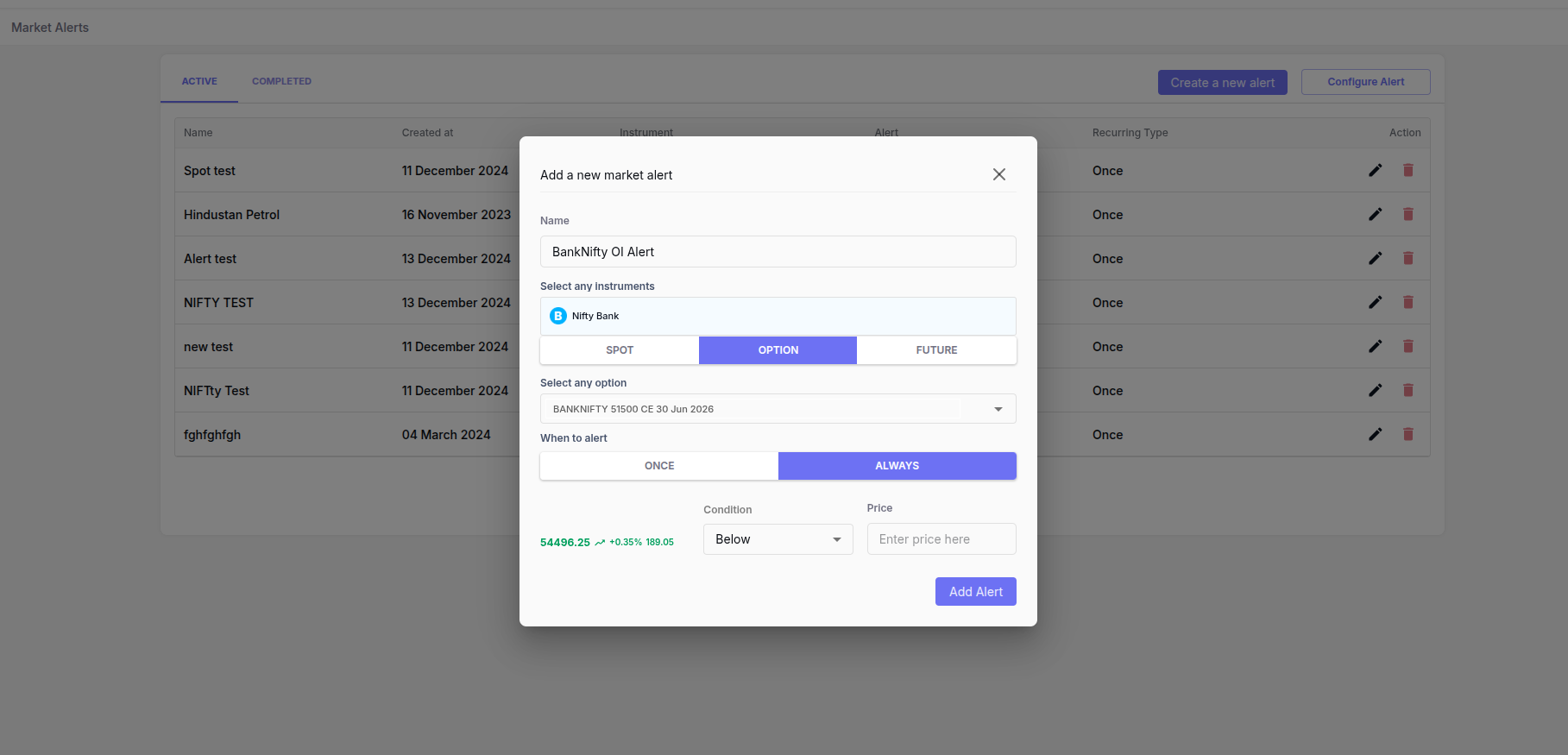Screen dimensions: 1568x755
Task: Click the Nifty Bank instrument selector
Action: pyautogui.click(x=778, y=316)
